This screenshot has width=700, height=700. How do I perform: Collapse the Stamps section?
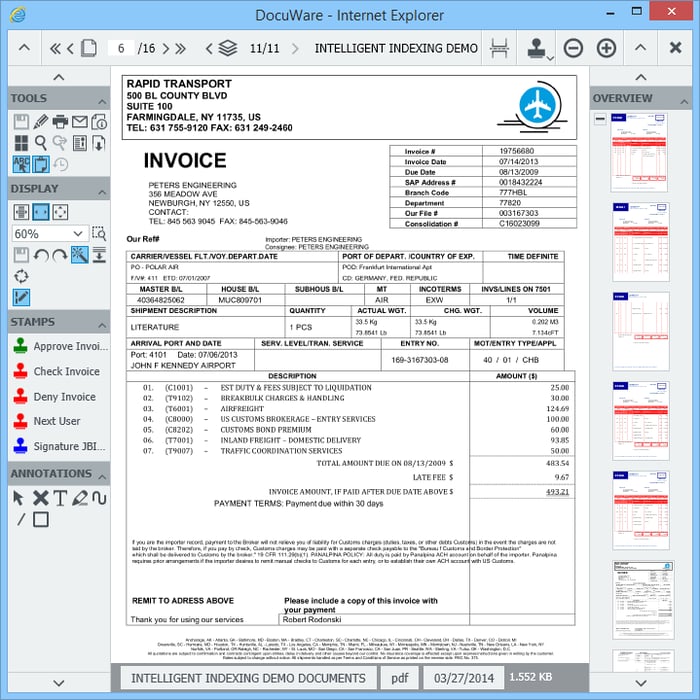[100, 322]
